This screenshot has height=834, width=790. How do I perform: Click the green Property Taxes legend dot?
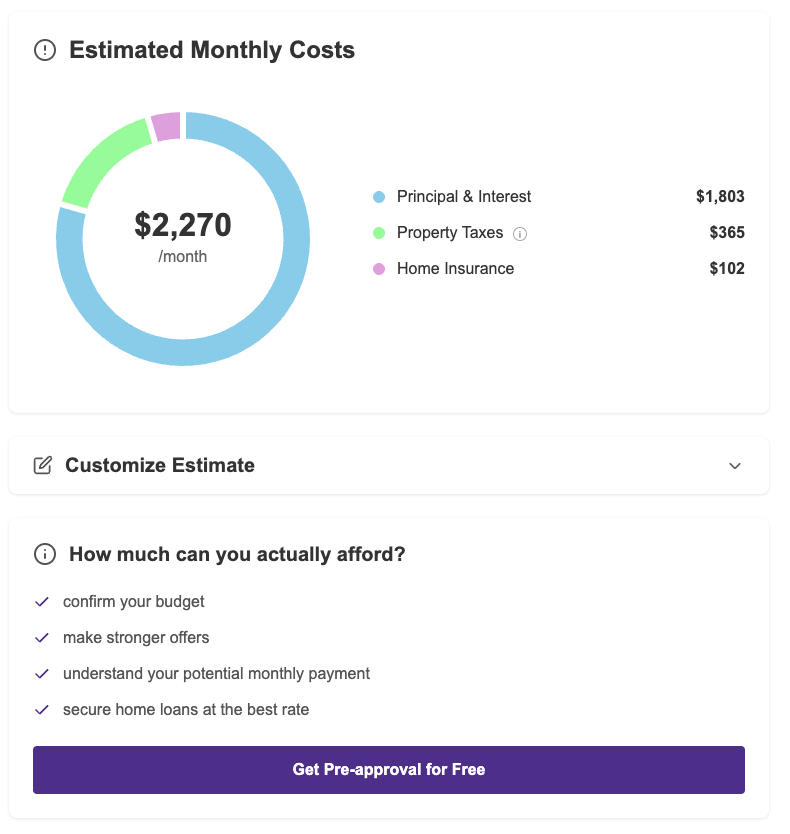click(379, 233)
